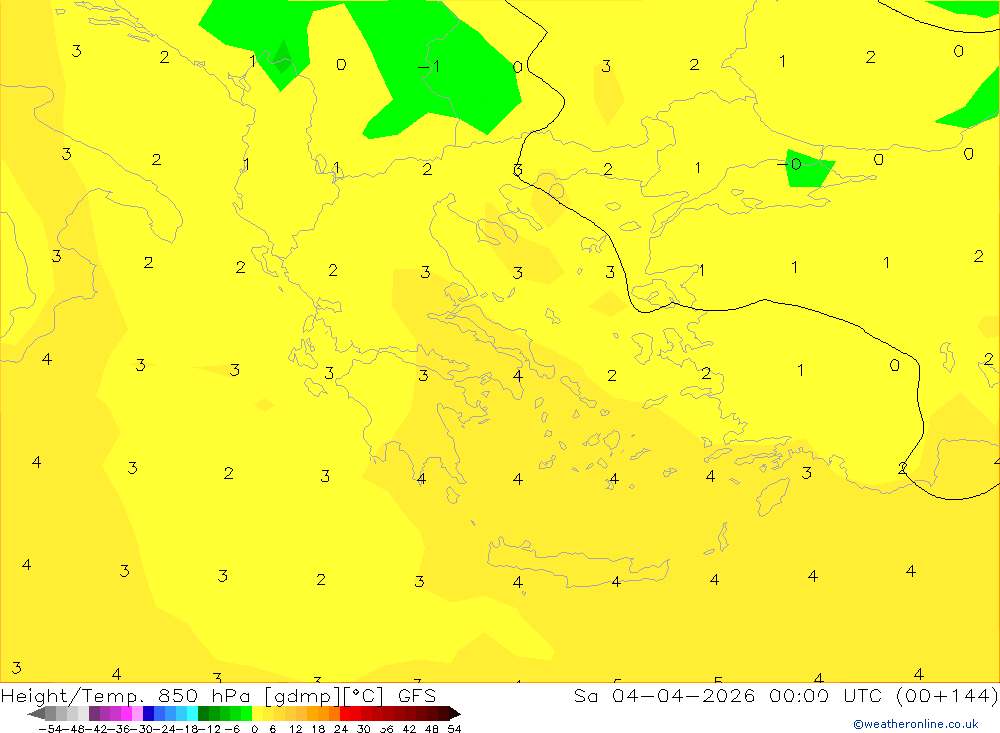Click the '-12' legend scale value
The image size is (1000, 733).
pyautogui.click(x=209, y=729)
